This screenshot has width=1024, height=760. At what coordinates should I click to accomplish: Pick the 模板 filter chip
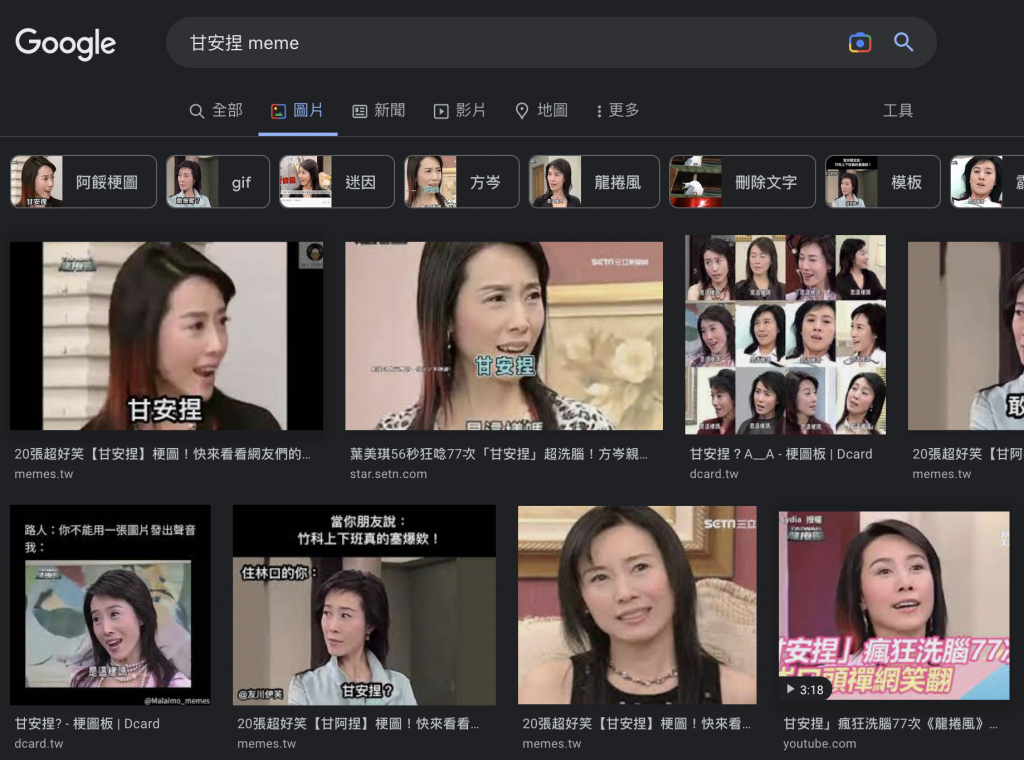(883, 182)
